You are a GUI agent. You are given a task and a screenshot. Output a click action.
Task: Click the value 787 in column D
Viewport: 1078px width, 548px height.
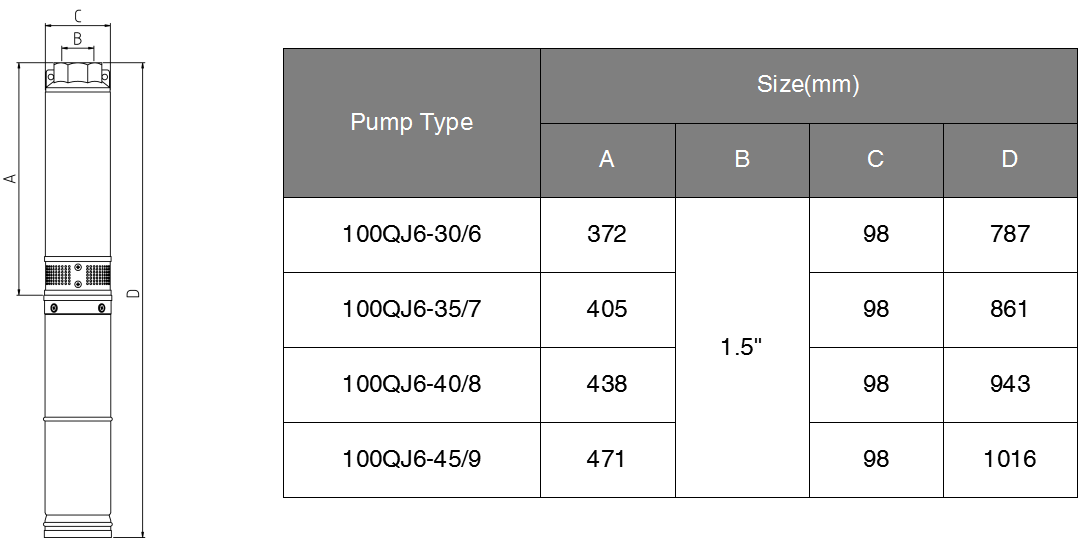point(1010,234)
